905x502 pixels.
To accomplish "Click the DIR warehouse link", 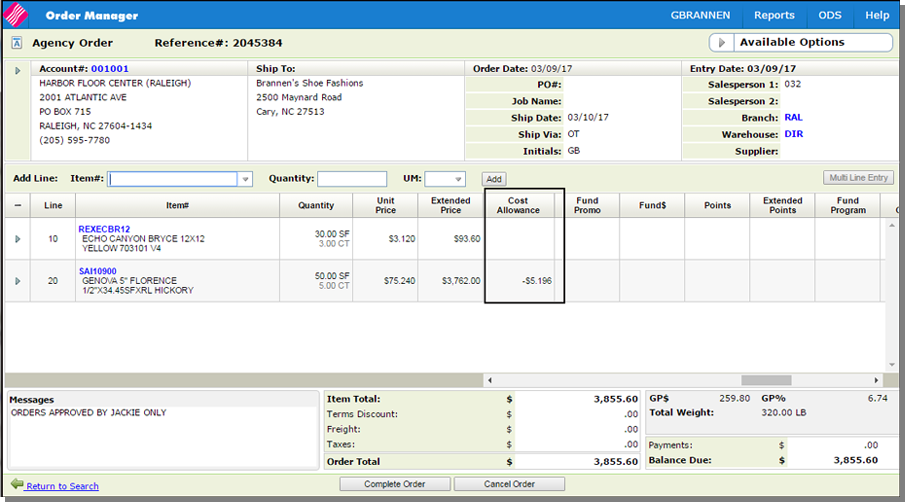I will point(794,134).
